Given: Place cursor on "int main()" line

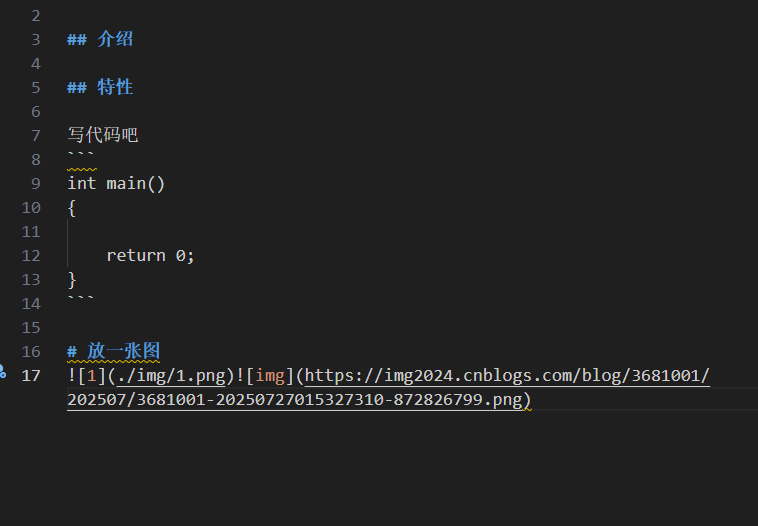Looking at the screenshot, I should (116, 184).
